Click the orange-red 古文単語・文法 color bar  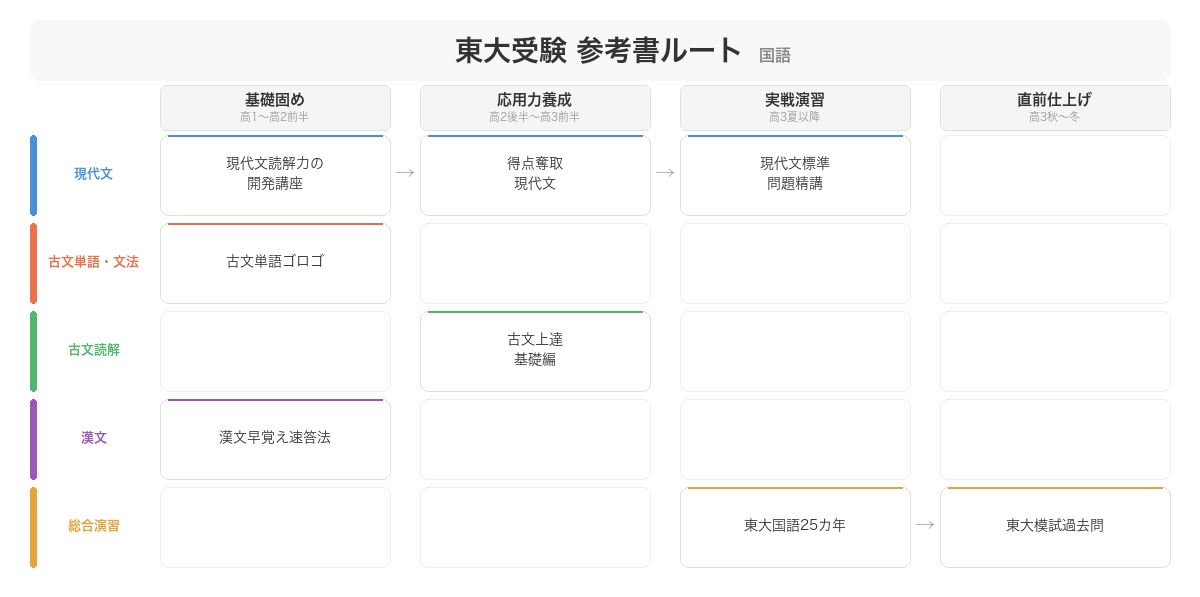click(x=33, y=263)
